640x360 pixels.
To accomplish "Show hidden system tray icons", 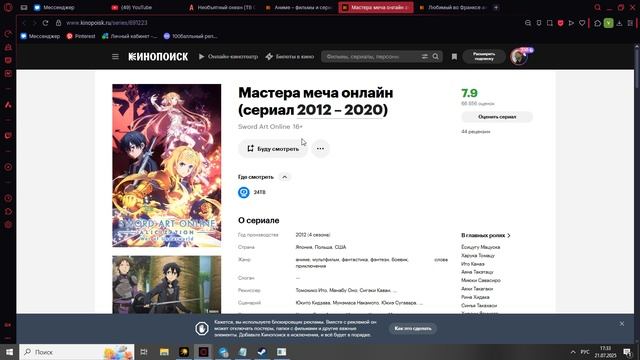I will click(x=573, y=352).
